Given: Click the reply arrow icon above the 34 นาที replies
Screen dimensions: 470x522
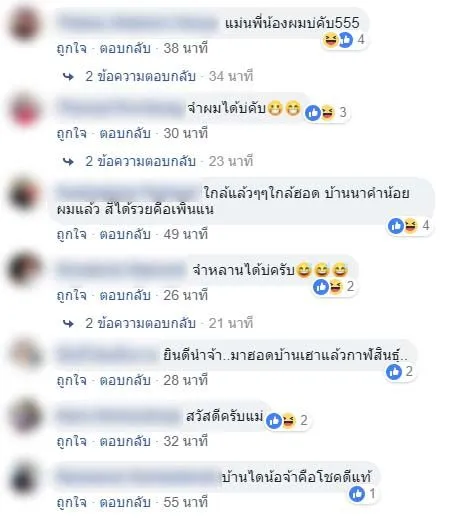Looking at the screenshot, I should coord(68,77).
